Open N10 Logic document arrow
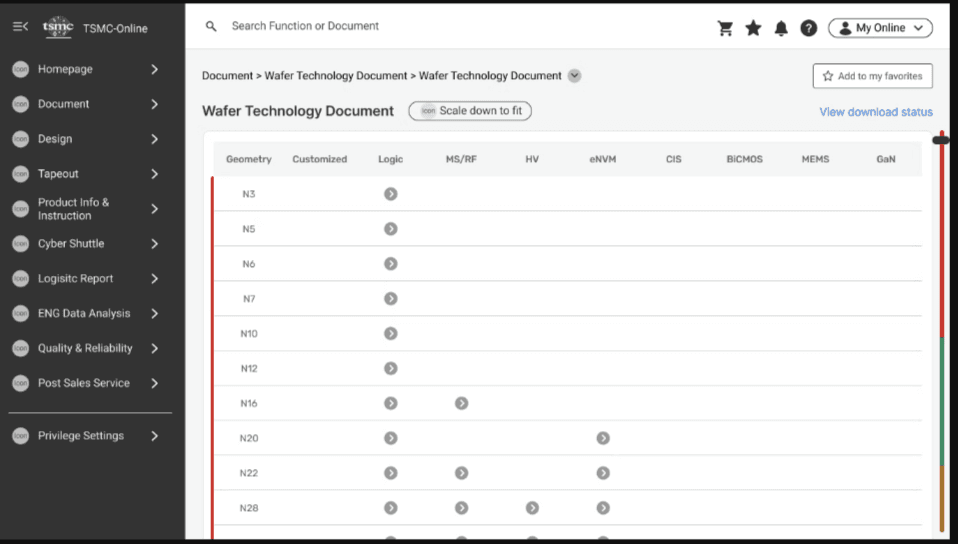The width and height of the screenshot is (958, 544). click(x=390, y=333)
